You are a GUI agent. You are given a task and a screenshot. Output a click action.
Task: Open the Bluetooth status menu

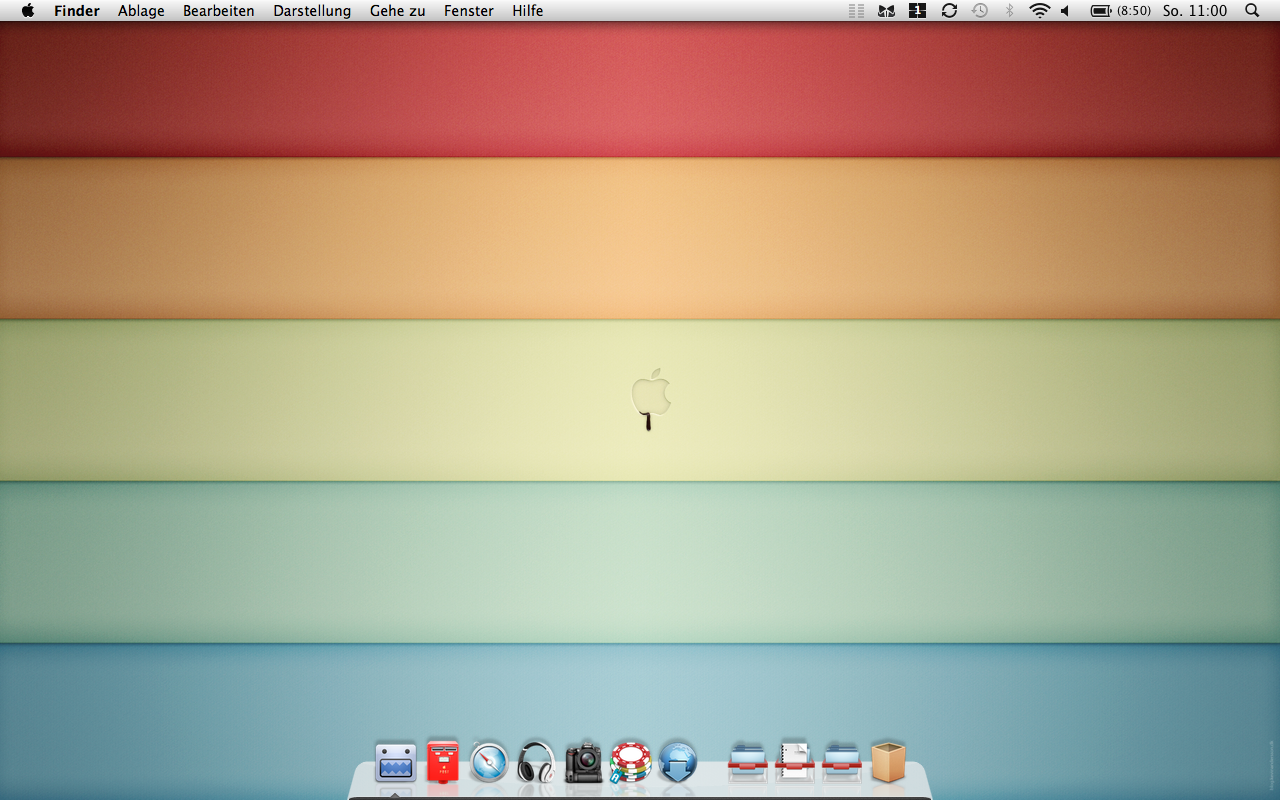coord(1009,11)
